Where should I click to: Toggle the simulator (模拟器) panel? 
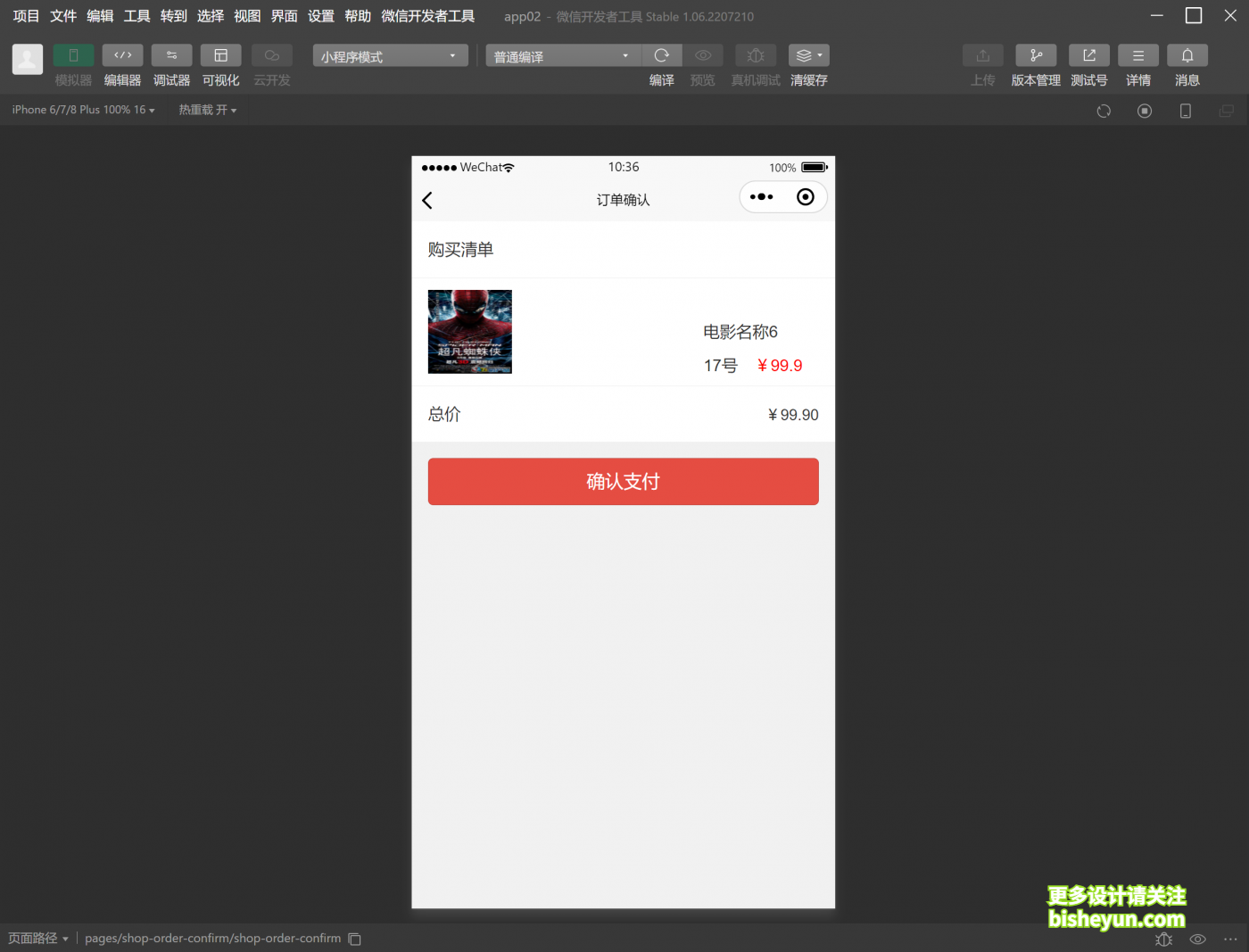coord(73,55)
